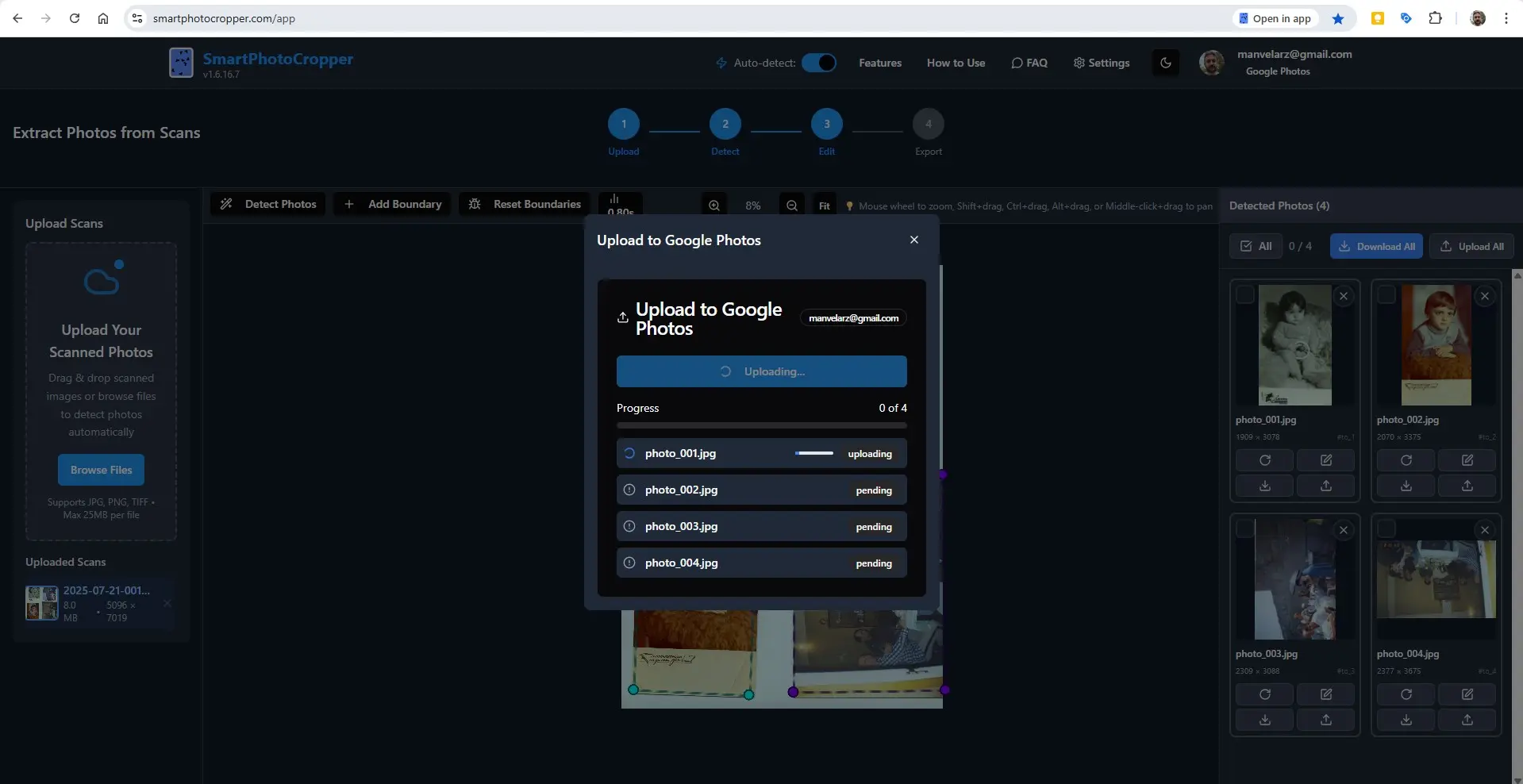Rotate photo_003.jpg using its rotate icon
This screenshot has height=784, width=1523.
click(x=1265, y=694)
